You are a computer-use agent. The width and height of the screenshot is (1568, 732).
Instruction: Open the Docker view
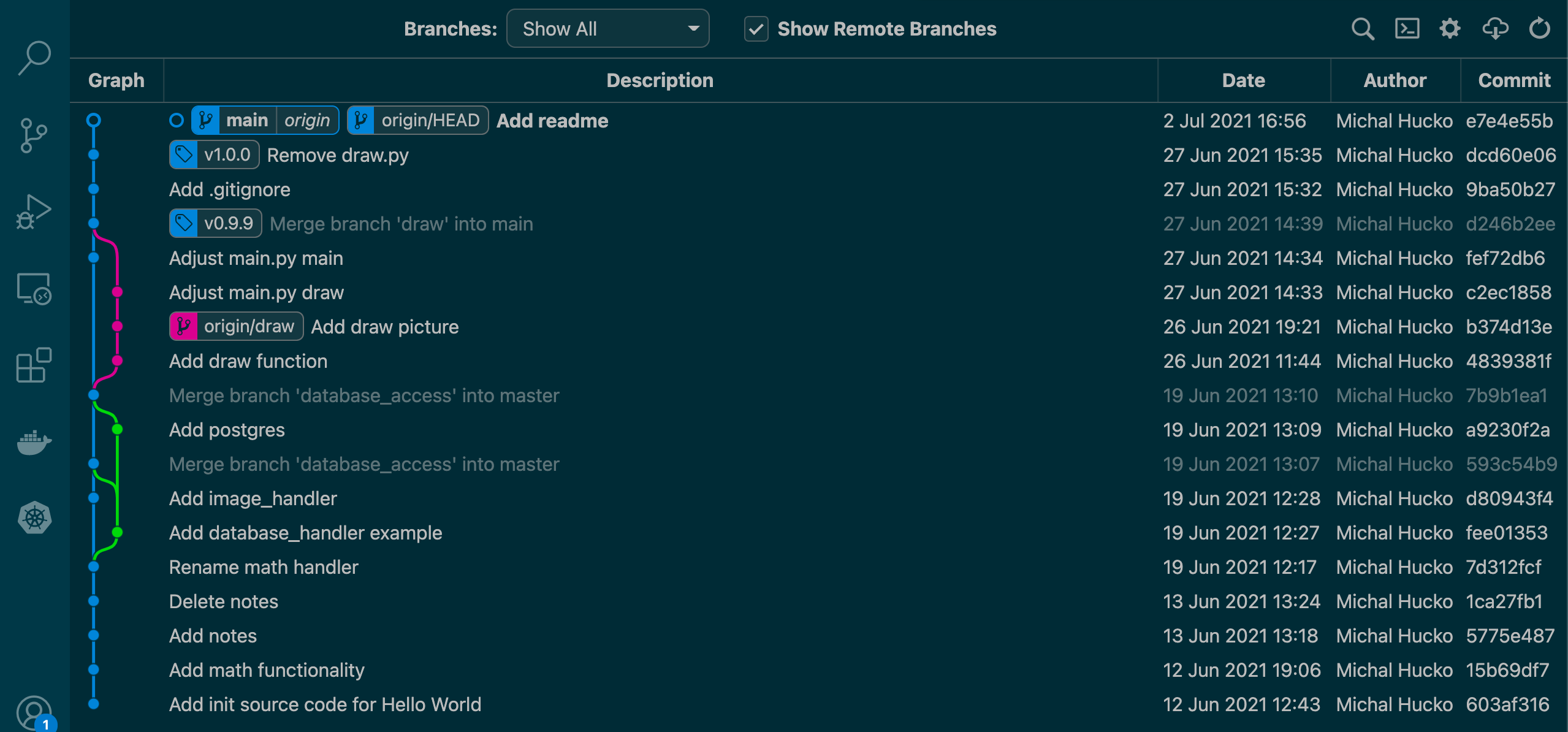34,442
